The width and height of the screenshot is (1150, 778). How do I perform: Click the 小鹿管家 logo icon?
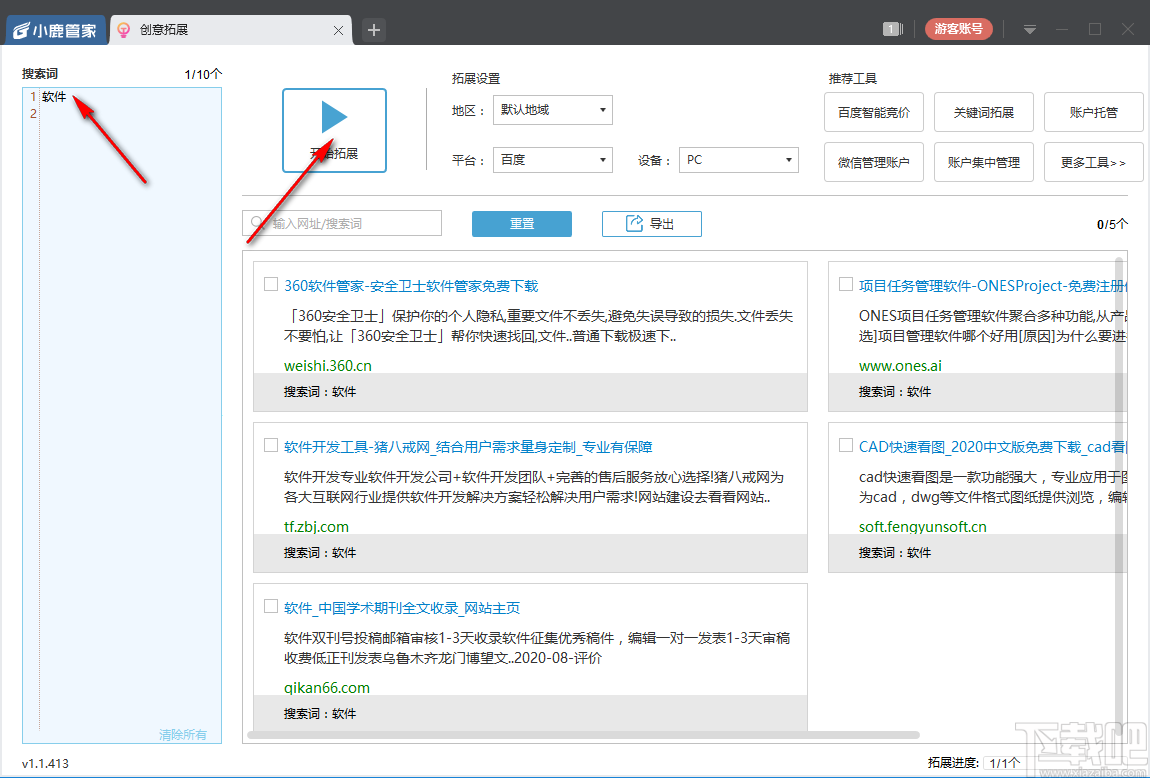click(x=20, y=29)
